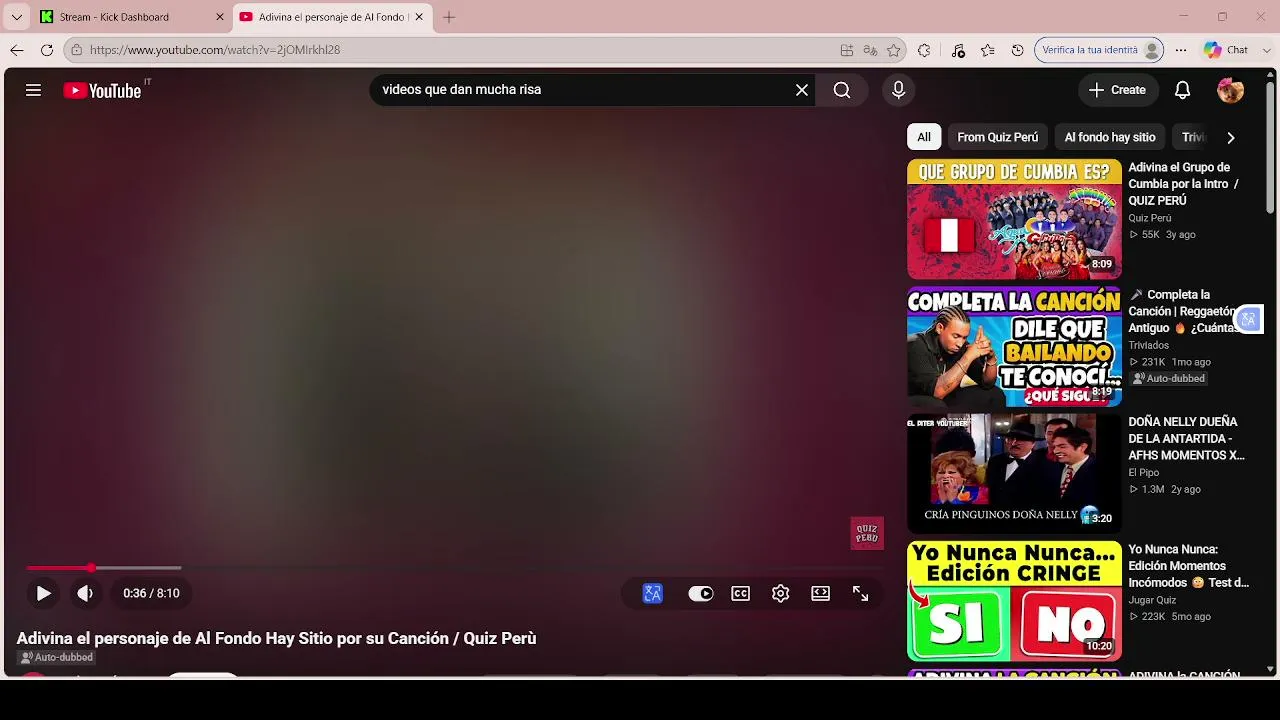Image resolution: width=1280 pixels, height=720 pixels.
Task: Click the app-available icon in address bar
Action: click(x=847, y=50)
